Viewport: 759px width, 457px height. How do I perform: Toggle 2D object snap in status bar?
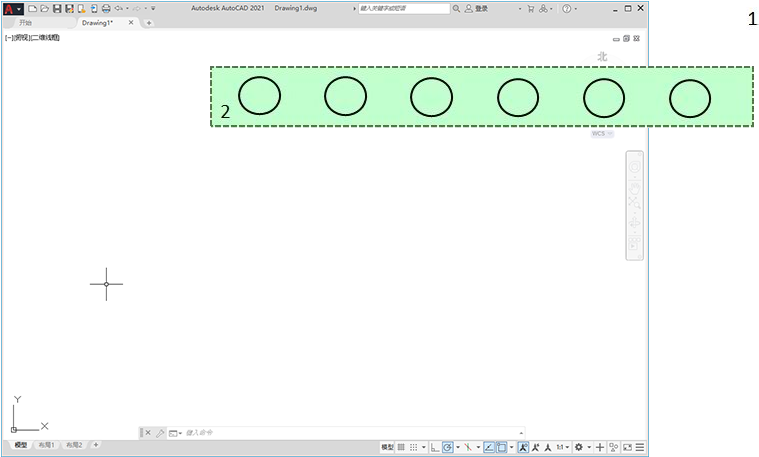coord(501,447)
